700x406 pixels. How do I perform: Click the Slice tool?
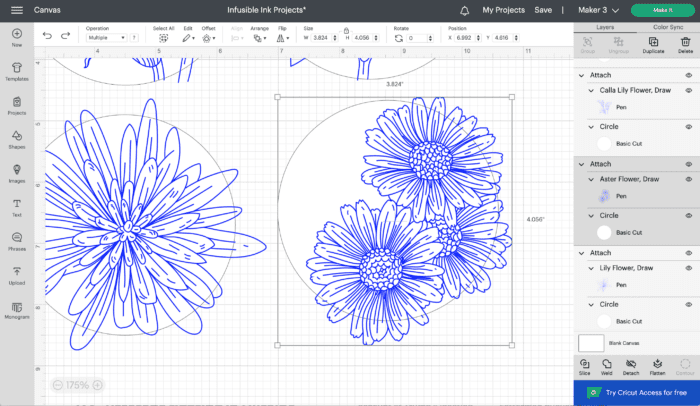584,365
